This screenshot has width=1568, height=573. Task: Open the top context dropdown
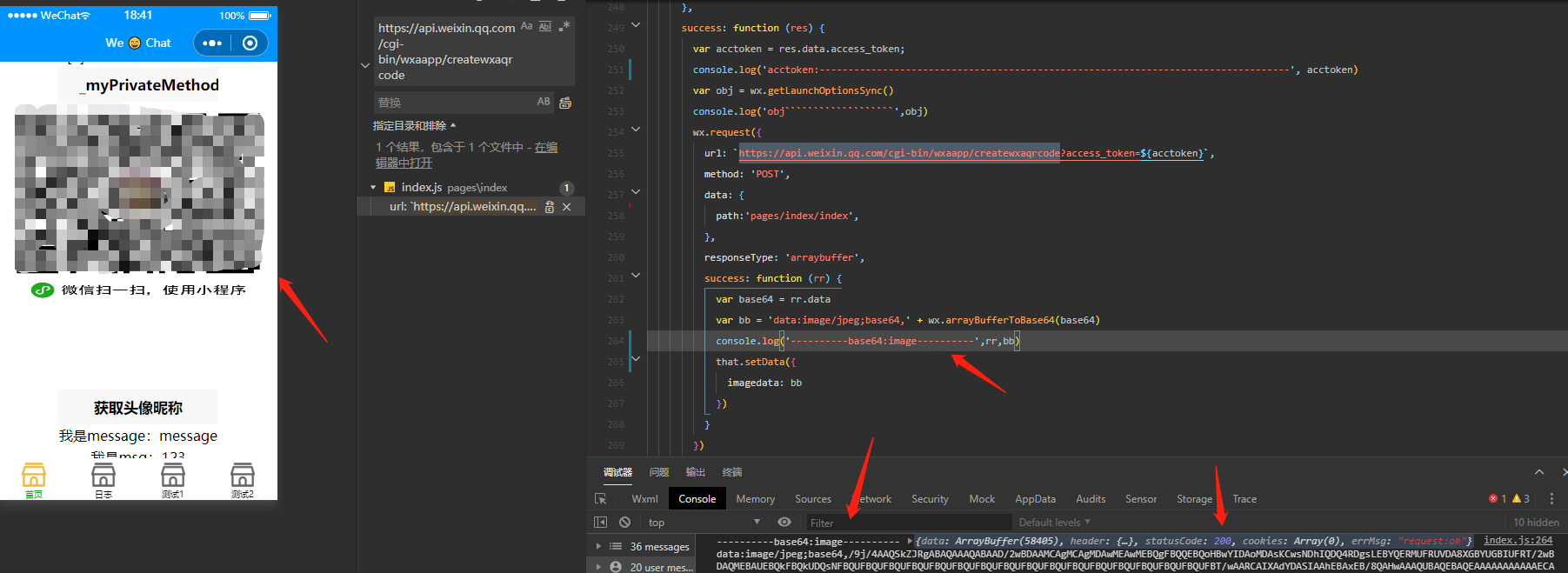[704, 522]
